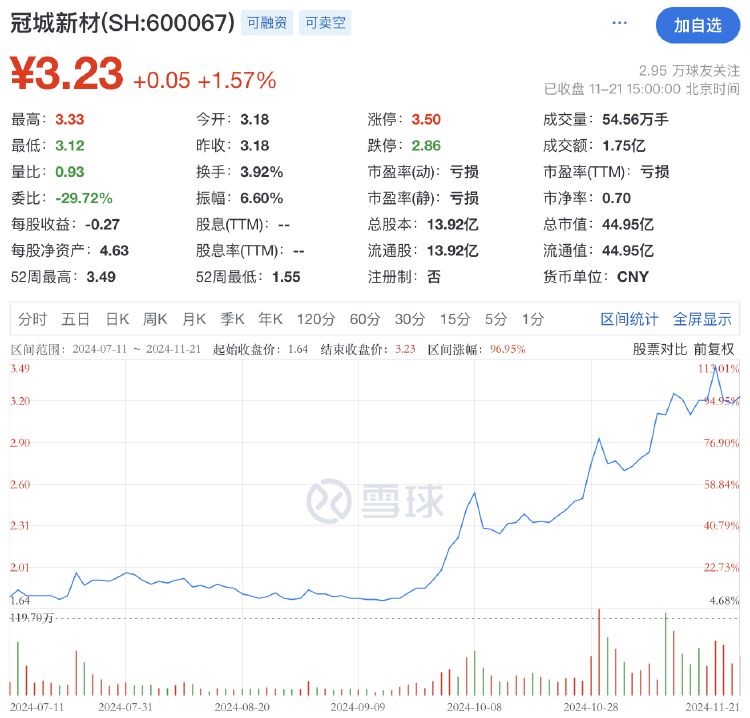Viewport: 750px width, 718px height.
Task: Click the 振幅 value 6.60%
Action: coord(262,198)
